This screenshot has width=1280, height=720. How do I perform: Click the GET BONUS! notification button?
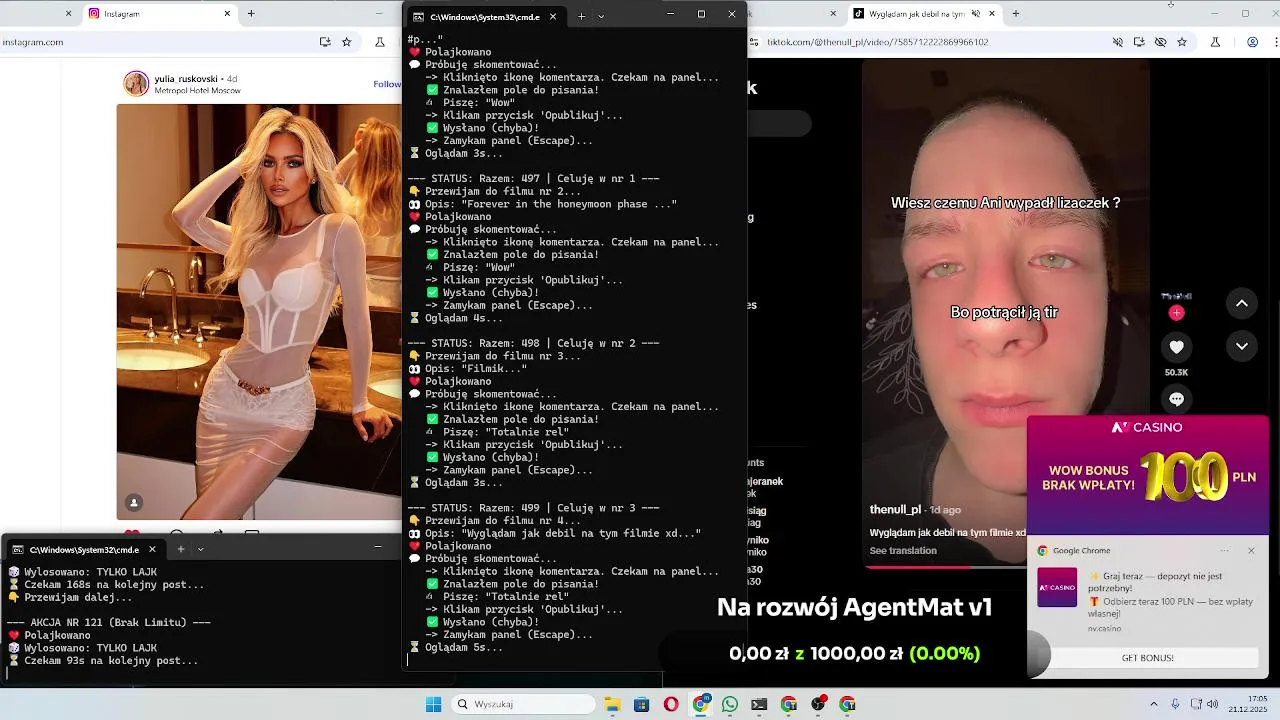1147,658
